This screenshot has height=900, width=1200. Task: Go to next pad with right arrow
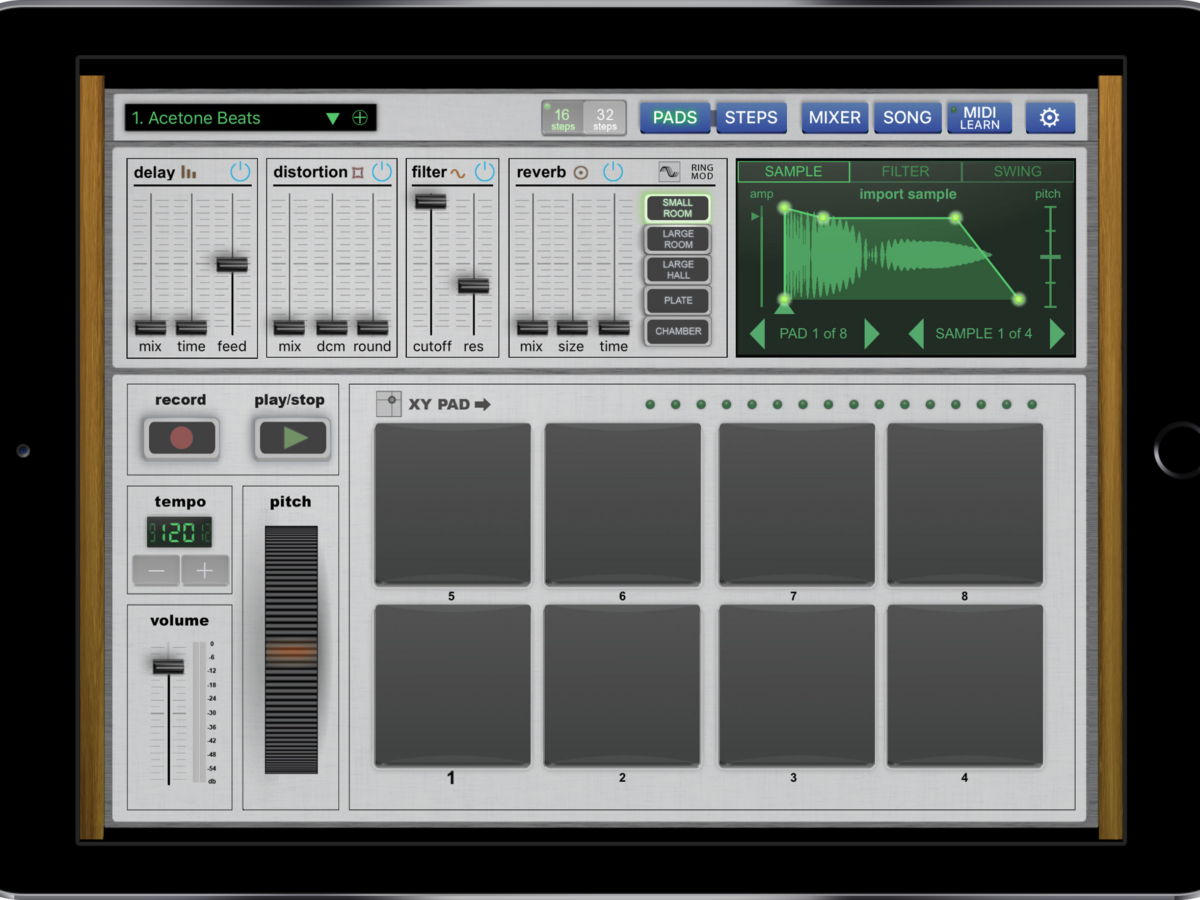(x=871, y=334)
